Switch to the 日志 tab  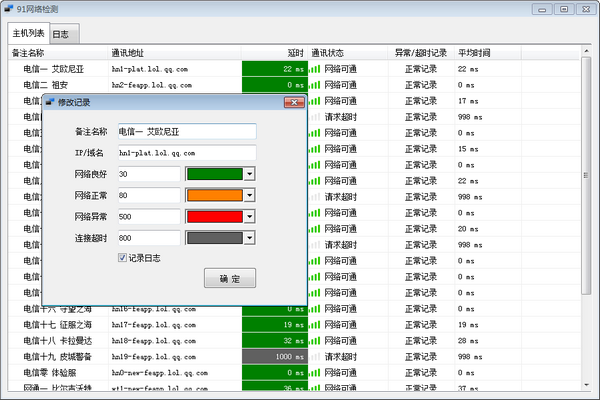[59, 34]
